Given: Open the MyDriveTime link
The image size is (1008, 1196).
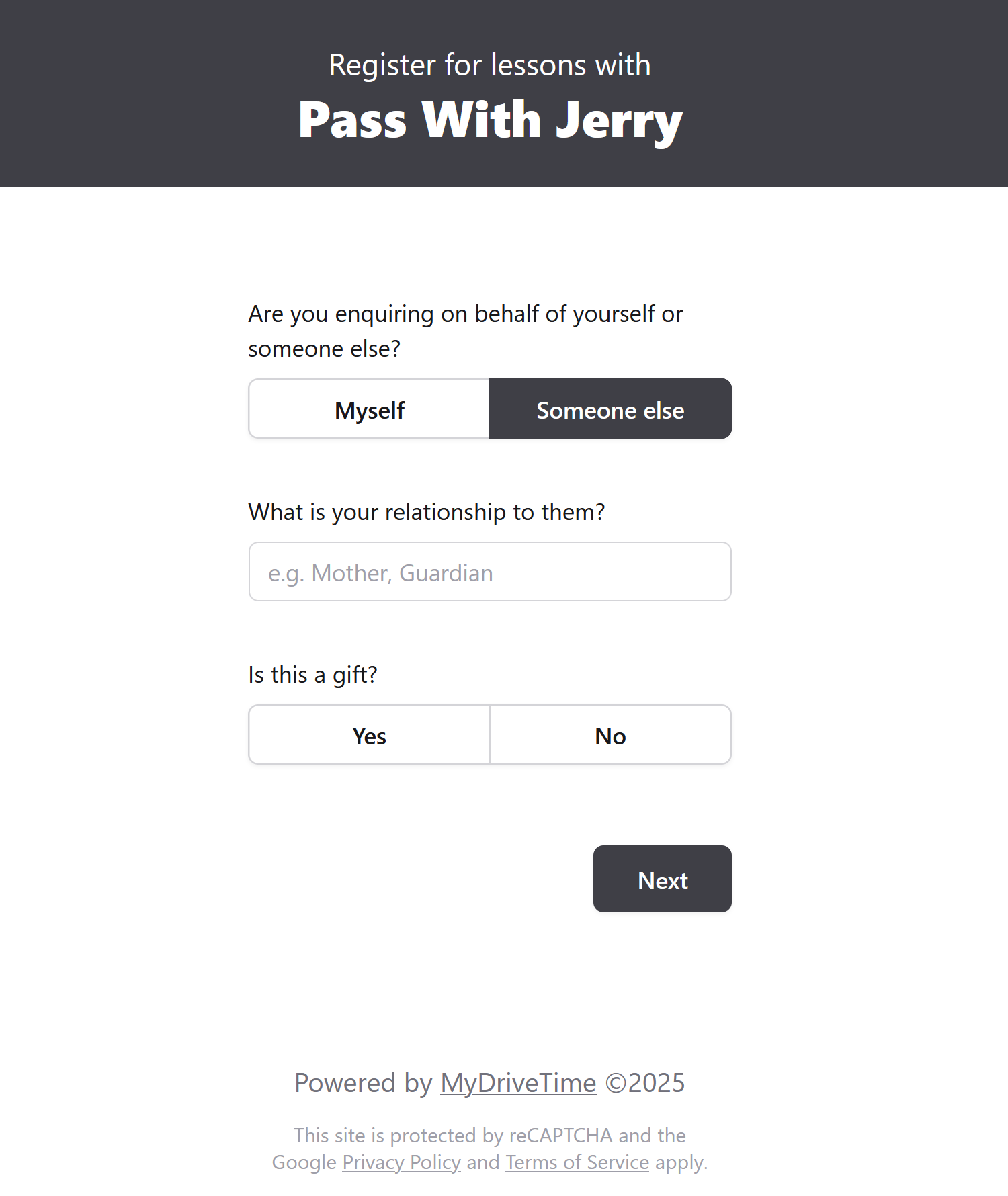Looking at the screenshot, I should coord(518,1083).
